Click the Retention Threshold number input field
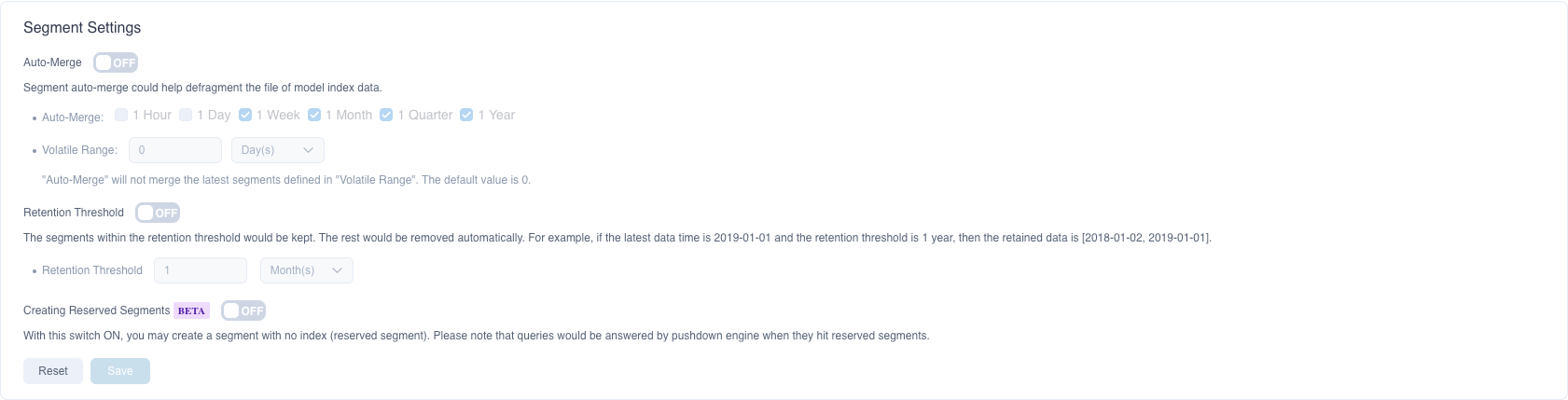The image size is (1568, 400). point(200,270)
